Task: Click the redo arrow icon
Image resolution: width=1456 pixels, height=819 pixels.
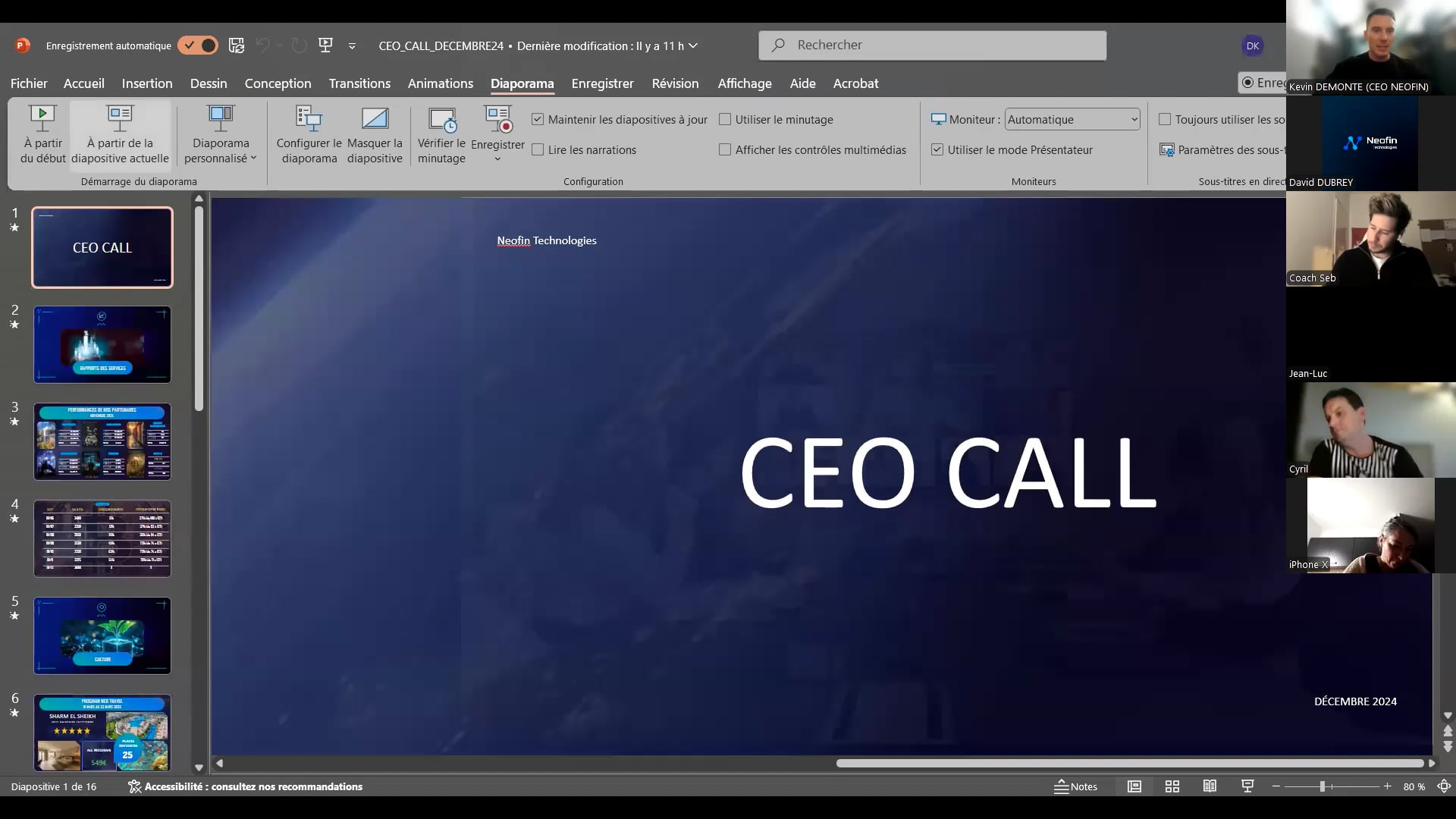Action: (299, 45)
